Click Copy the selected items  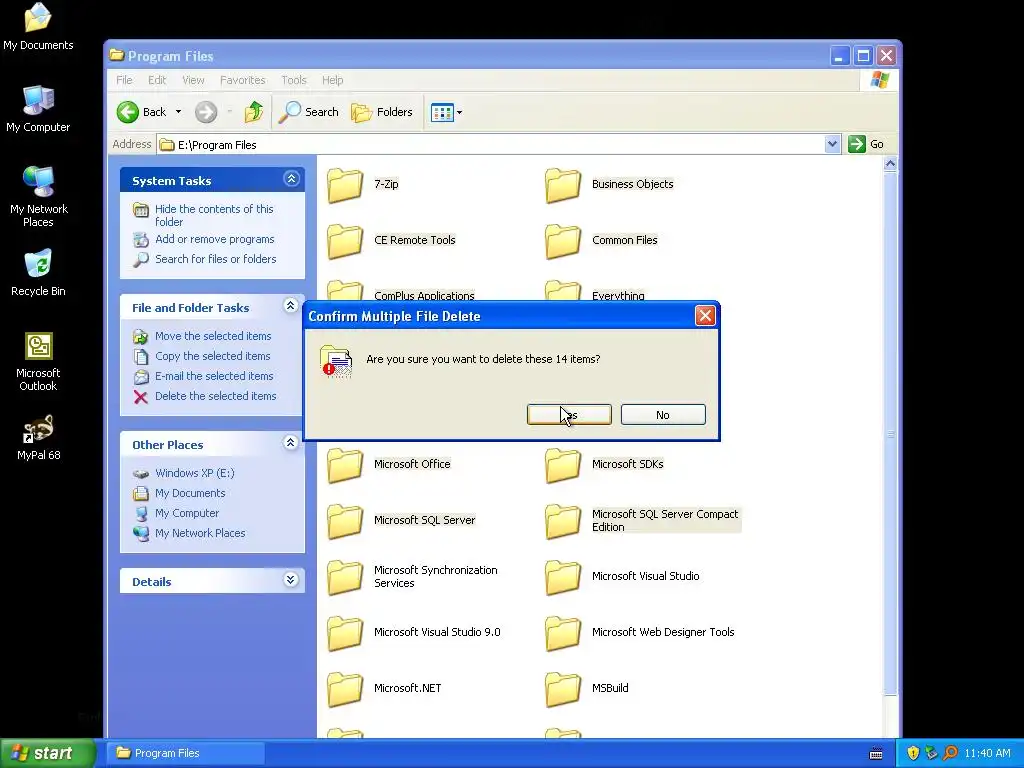click(212, 356)
